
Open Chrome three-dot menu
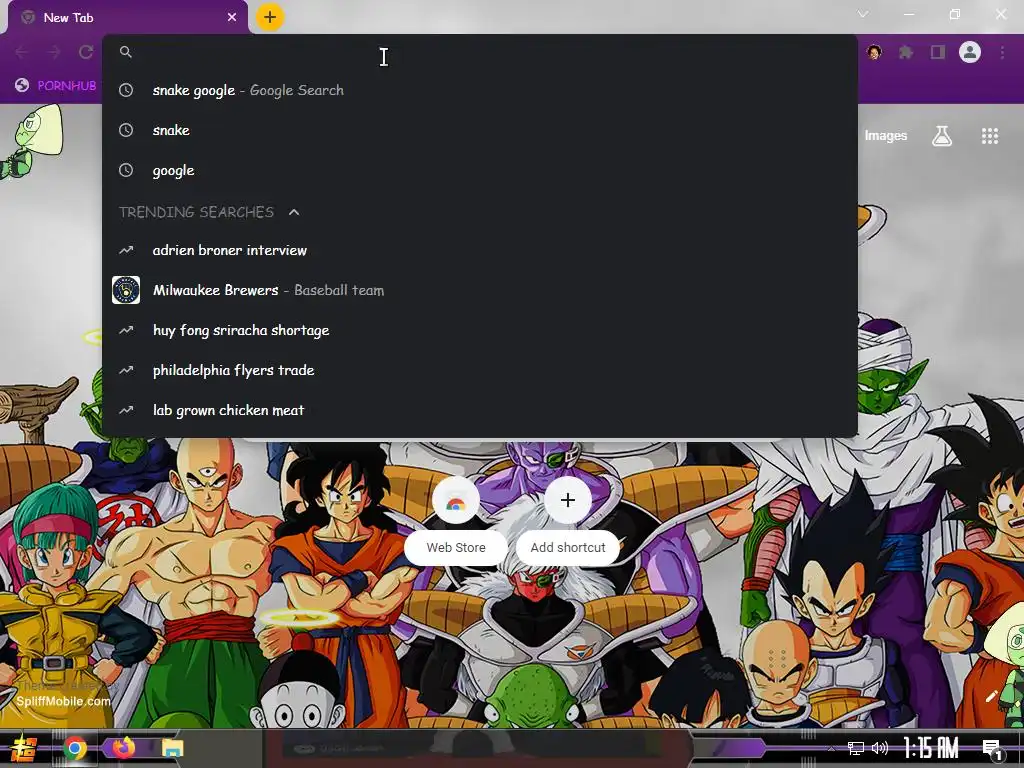[x=1002, y=52]
